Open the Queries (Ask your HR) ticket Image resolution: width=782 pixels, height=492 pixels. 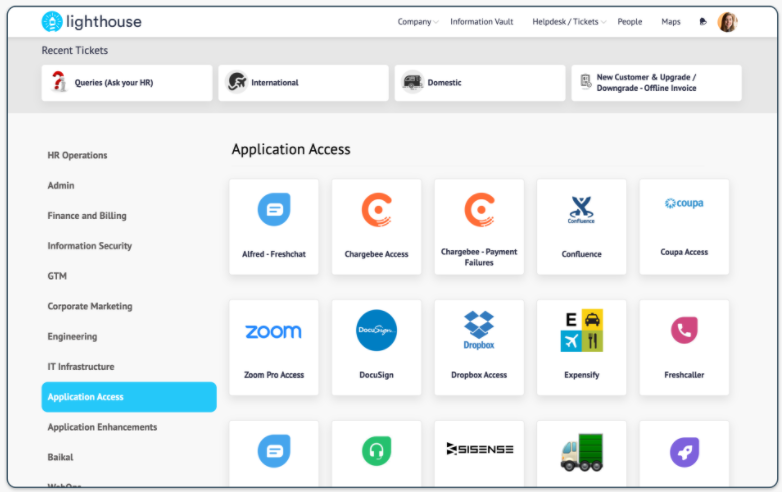[113, 83]
